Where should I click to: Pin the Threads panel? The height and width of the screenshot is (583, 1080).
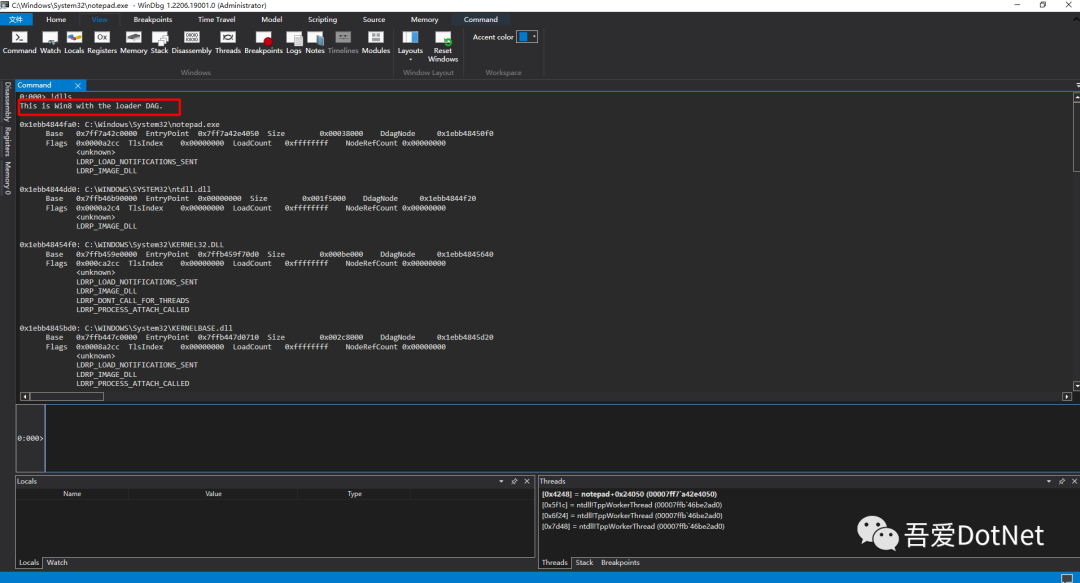[x=1061, y=482]
